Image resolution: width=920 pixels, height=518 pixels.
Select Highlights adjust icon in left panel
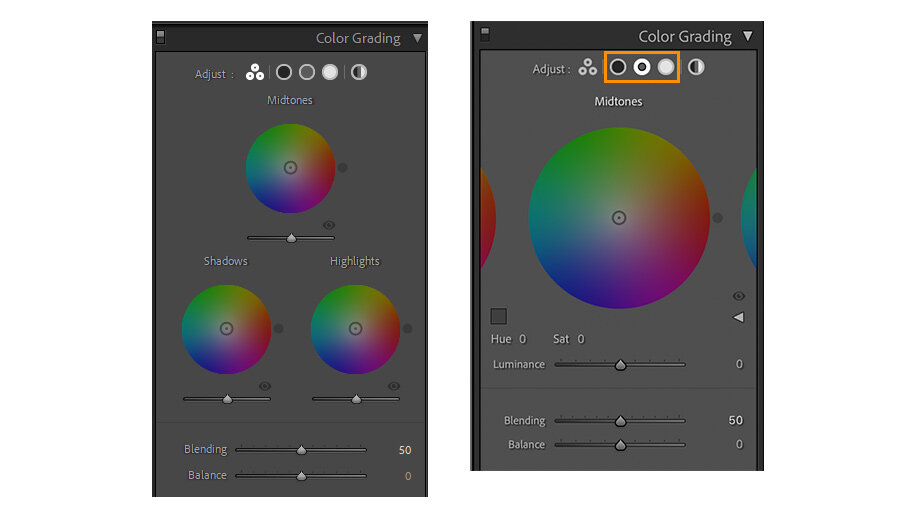tap(330, 72)
